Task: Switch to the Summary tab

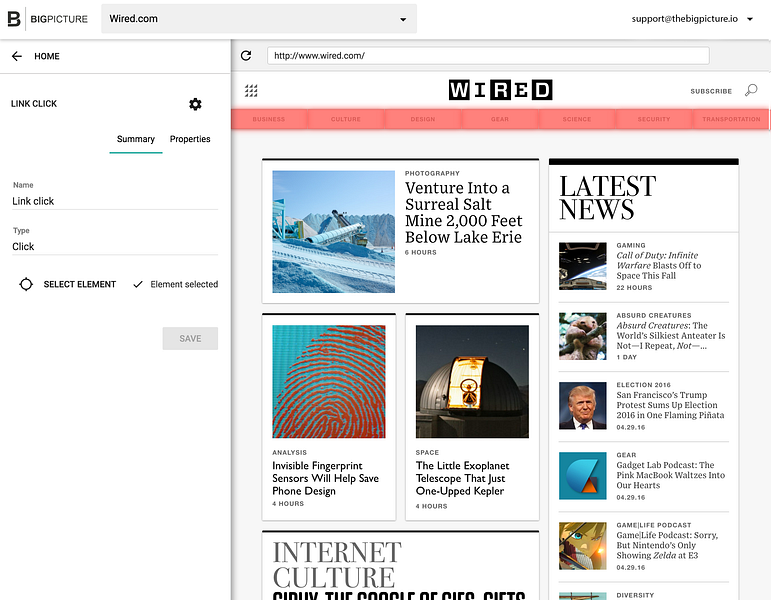Action: (x=136, y=139)
